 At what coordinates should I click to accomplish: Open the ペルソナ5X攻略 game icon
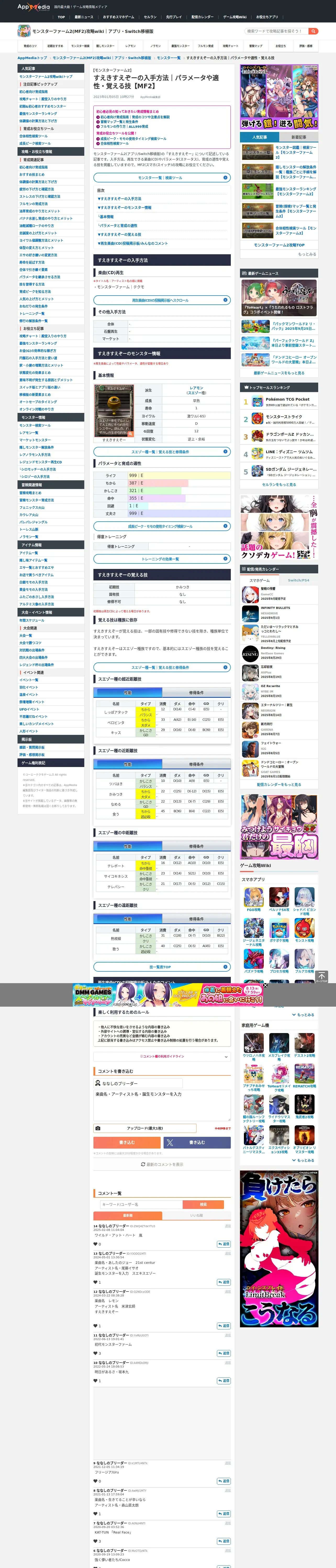coord(279,897)
